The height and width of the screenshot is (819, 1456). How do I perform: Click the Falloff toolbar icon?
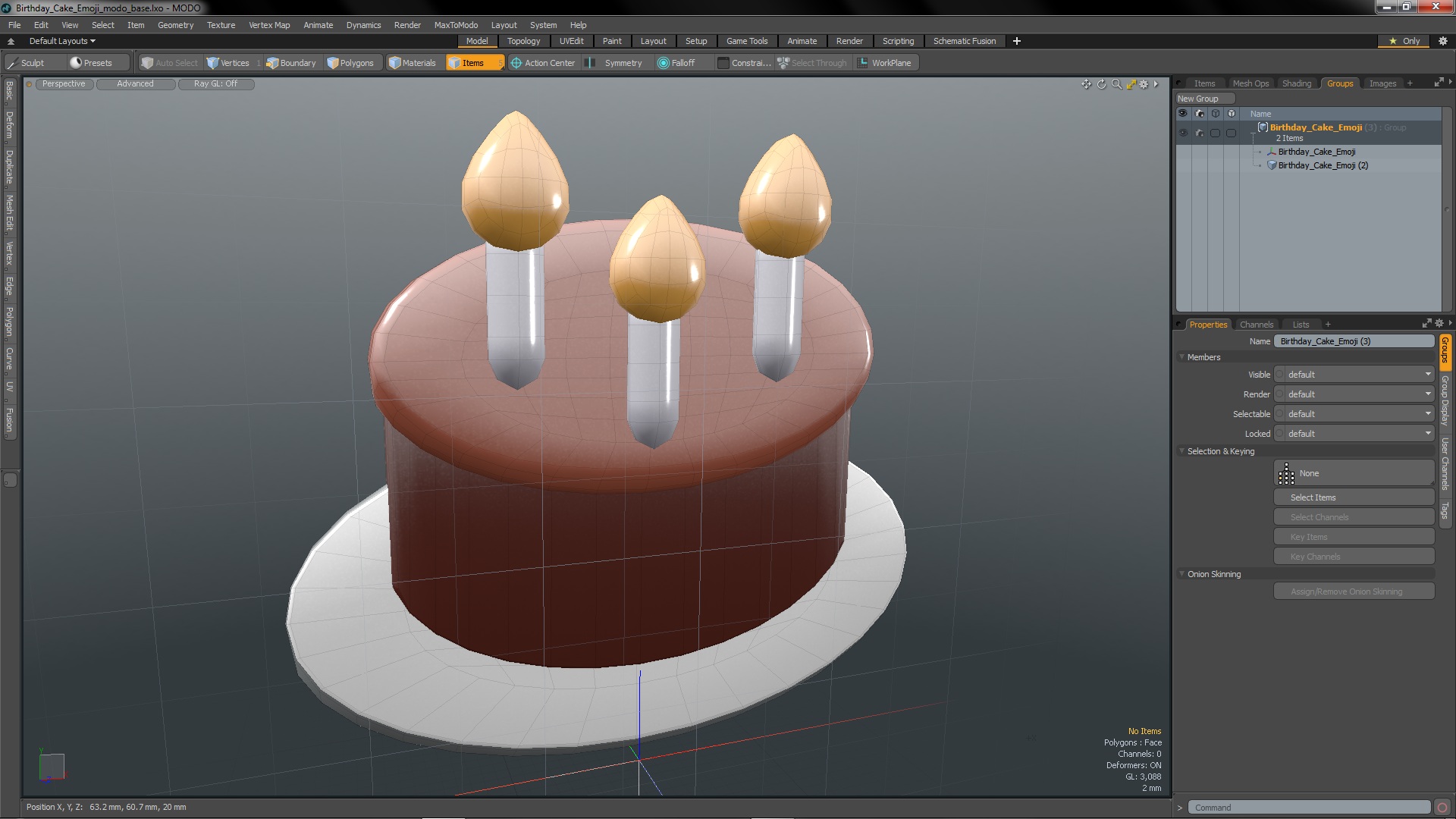[x=676, y=63]
